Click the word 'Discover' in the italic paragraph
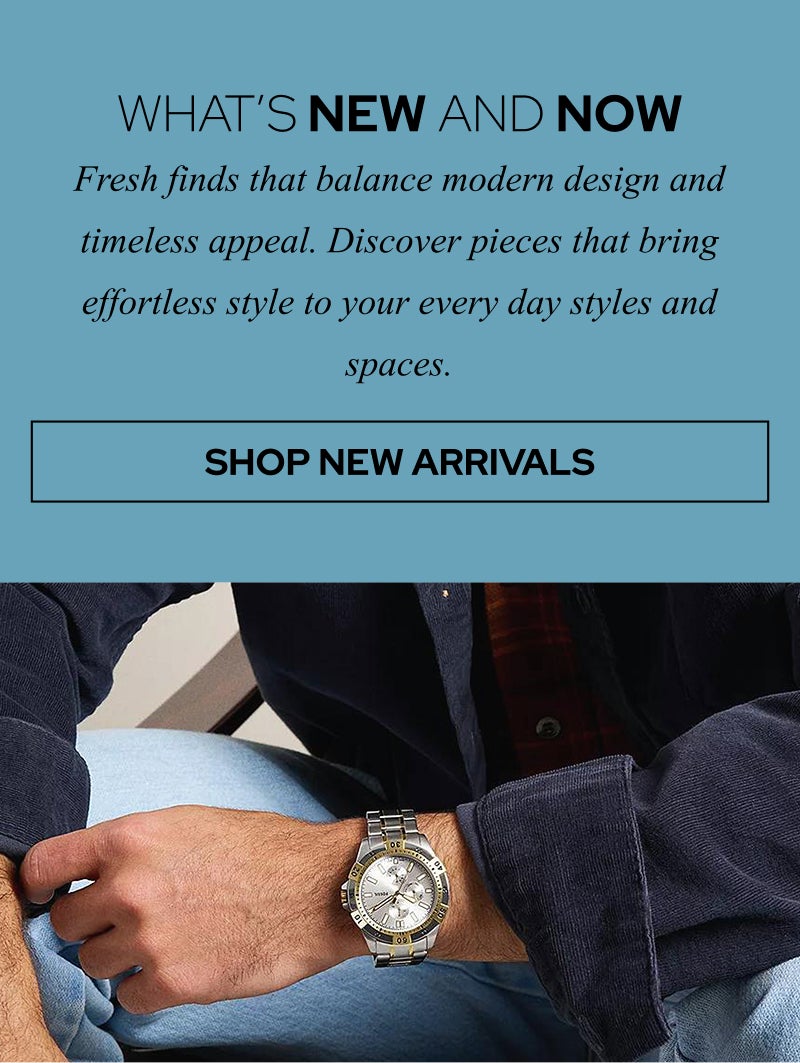Viewport: 800px width, 1063px height. pos(394,242)
